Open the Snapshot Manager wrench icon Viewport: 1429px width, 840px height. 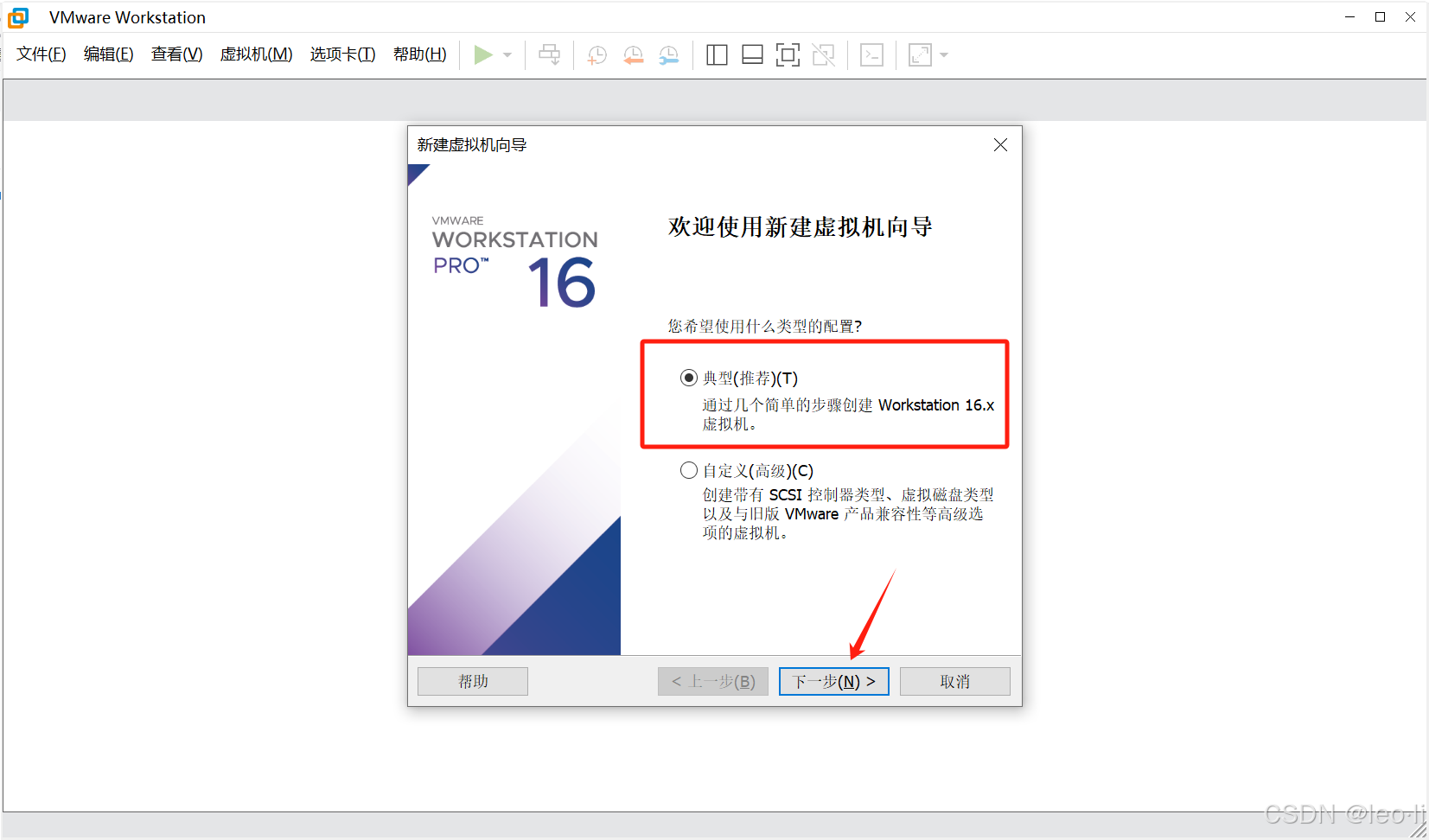pyautogui.click(x=669, y=55)
